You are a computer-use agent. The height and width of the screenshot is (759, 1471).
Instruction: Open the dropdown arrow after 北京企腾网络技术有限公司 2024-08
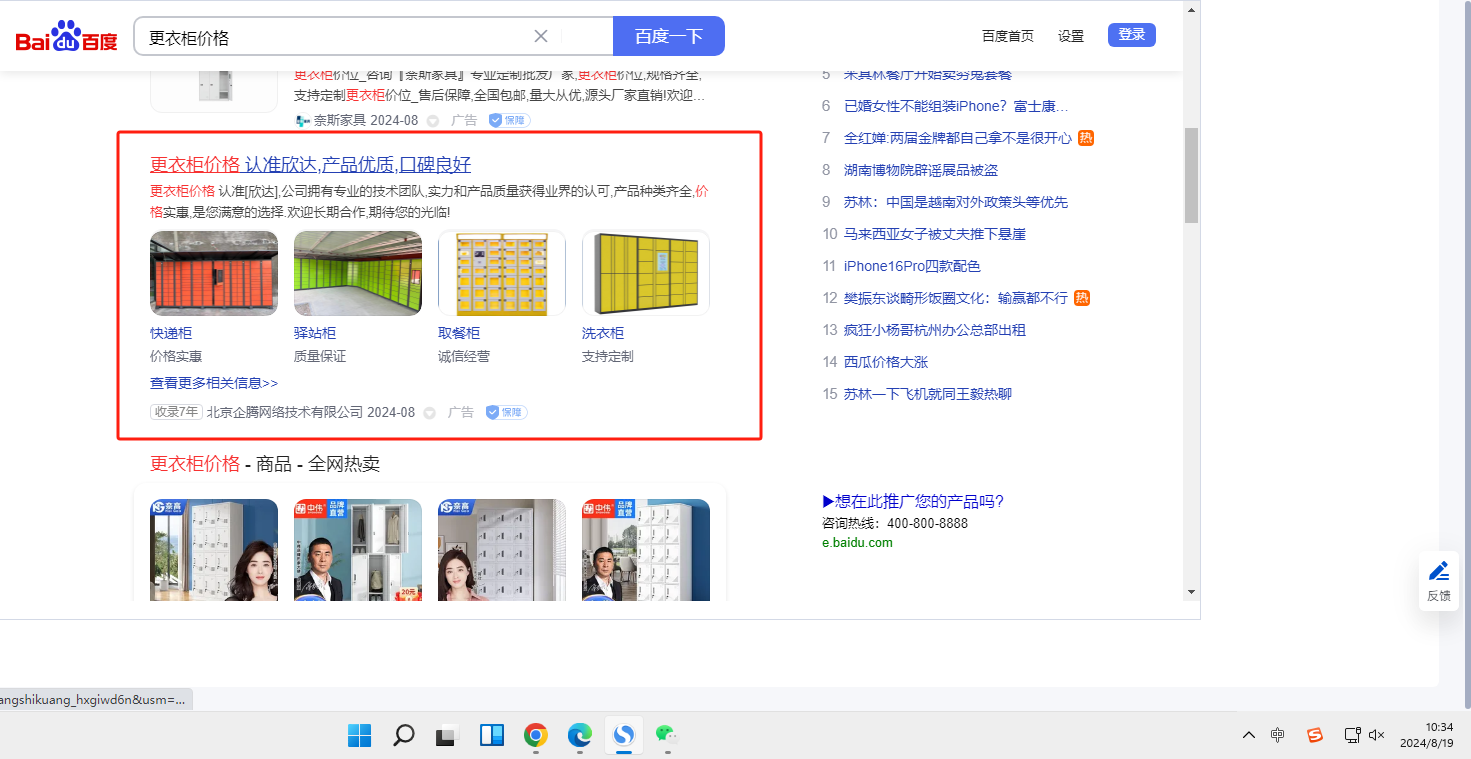click(x=430, y=413)
